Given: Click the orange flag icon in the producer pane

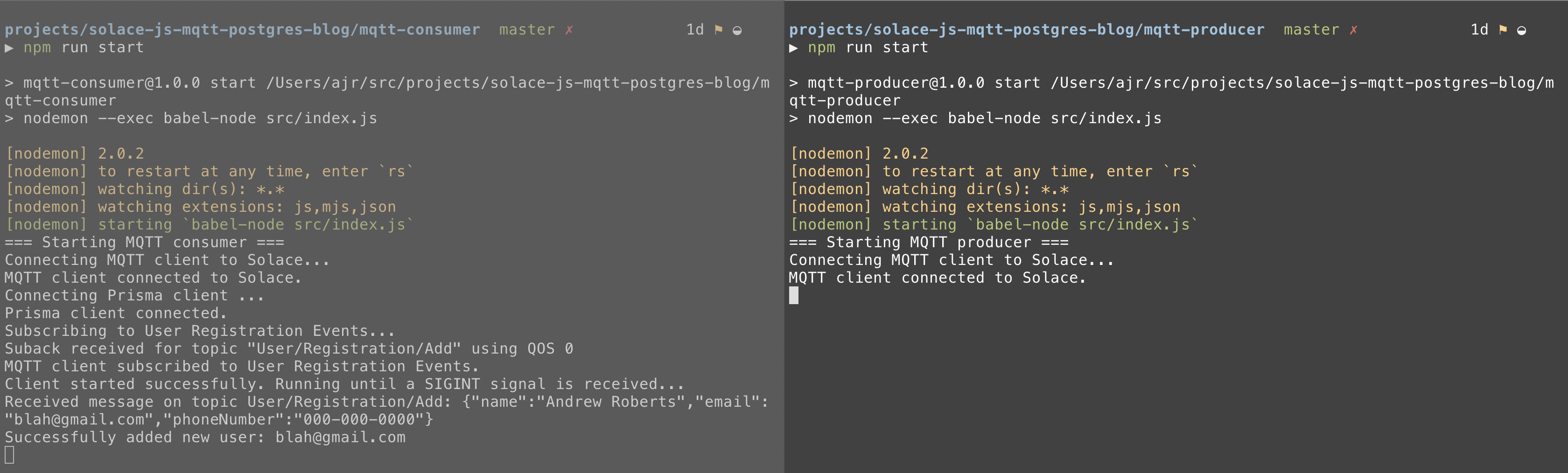Looking at the screenshot, I should coord(1502,29).
